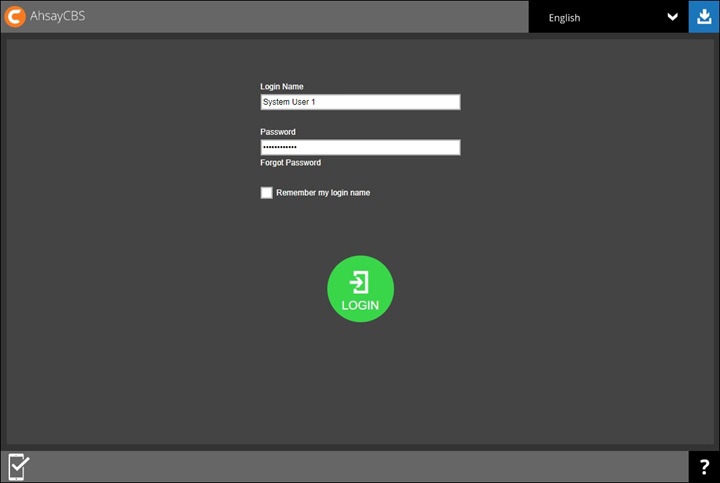The image size is (720, 483).
Task: Click the "System User 1" text in field
Action: (x=289, y=102)
